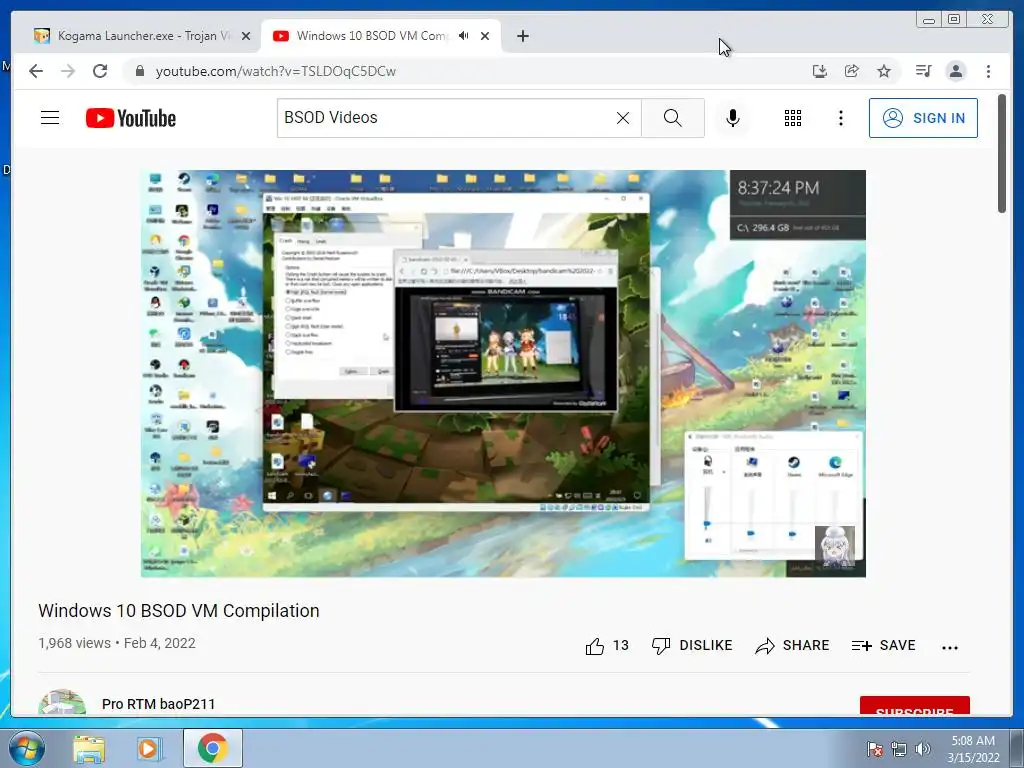Open a new browser tab
Image resolution: width=1024 pixels, height=768 pixels.
coord(522,36)
